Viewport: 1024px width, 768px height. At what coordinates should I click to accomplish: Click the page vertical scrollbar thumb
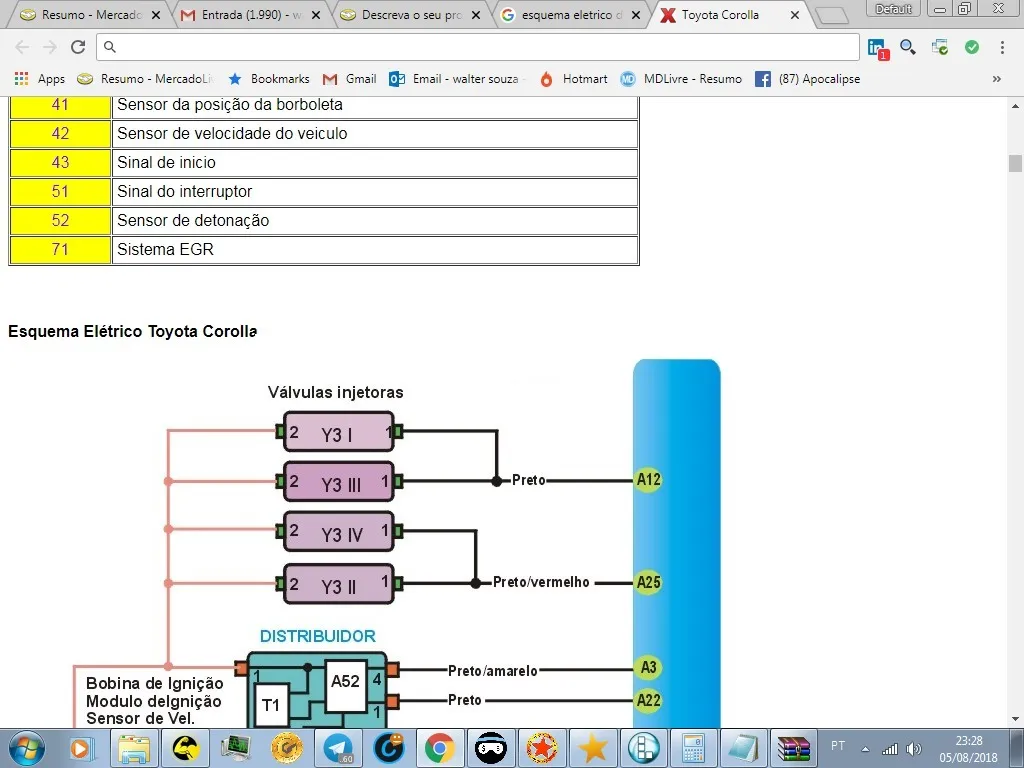coord(1015,163)
